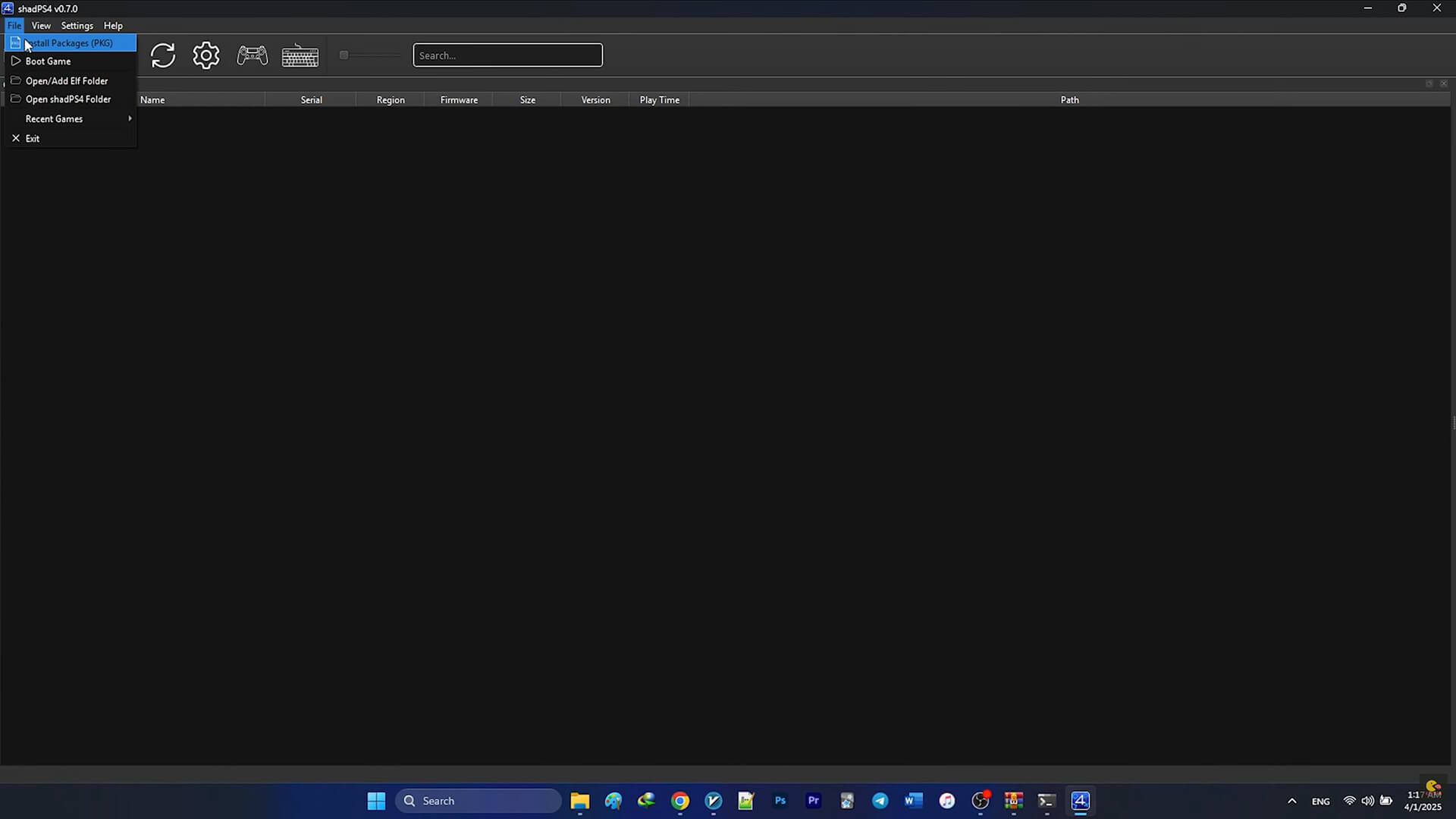
Task: Click the refresh game list icon
Action: pos(163,55)
